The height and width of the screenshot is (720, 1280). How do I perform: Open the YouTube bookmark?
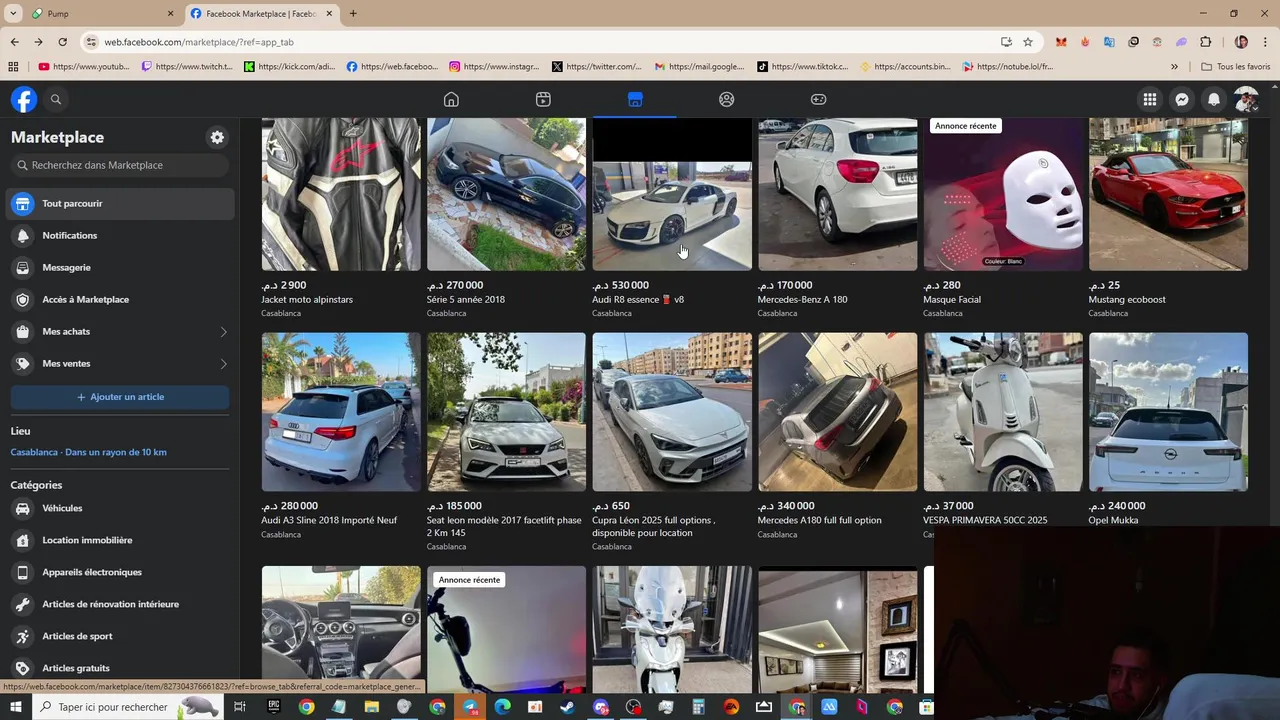click(84, 67)
